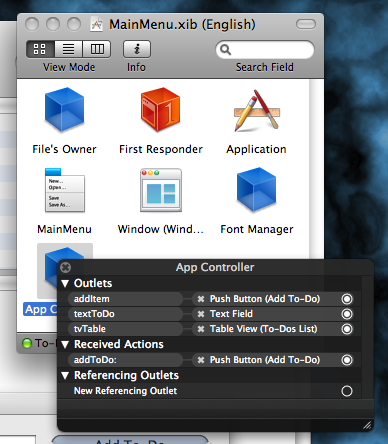Zoom the MainMenu.xib window
This screenshot has height=444, width=388.
pyautogui.click(x=74, y=24)
